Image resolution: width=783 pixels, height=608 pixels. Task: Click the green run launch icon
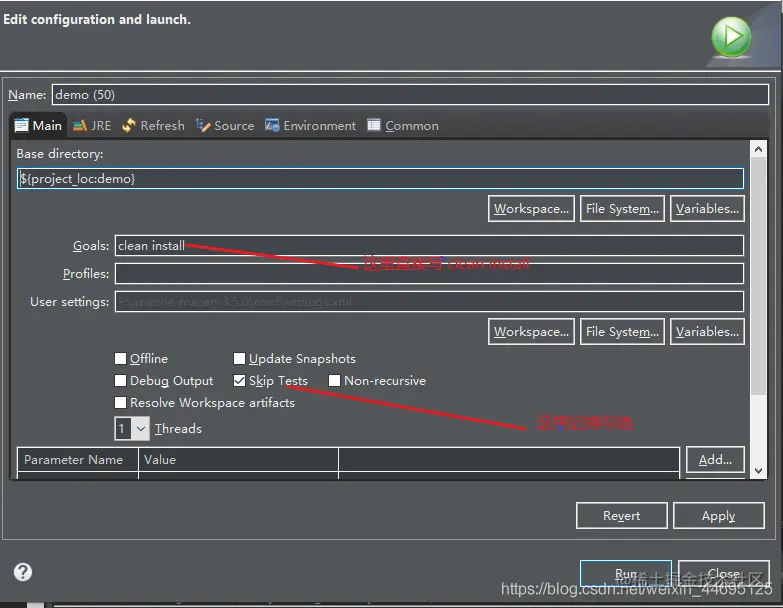click(731, 37)
